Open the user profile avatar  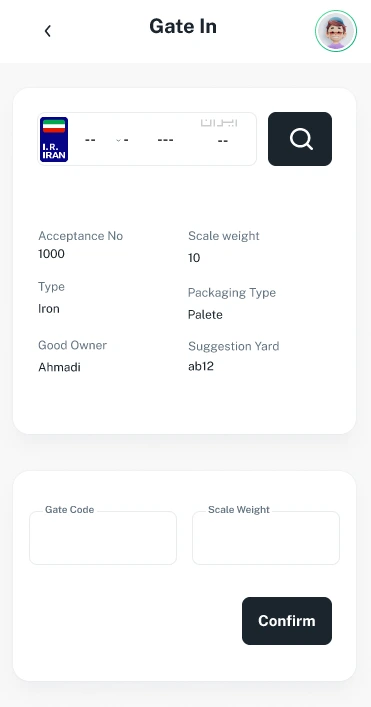pos(336,31)
